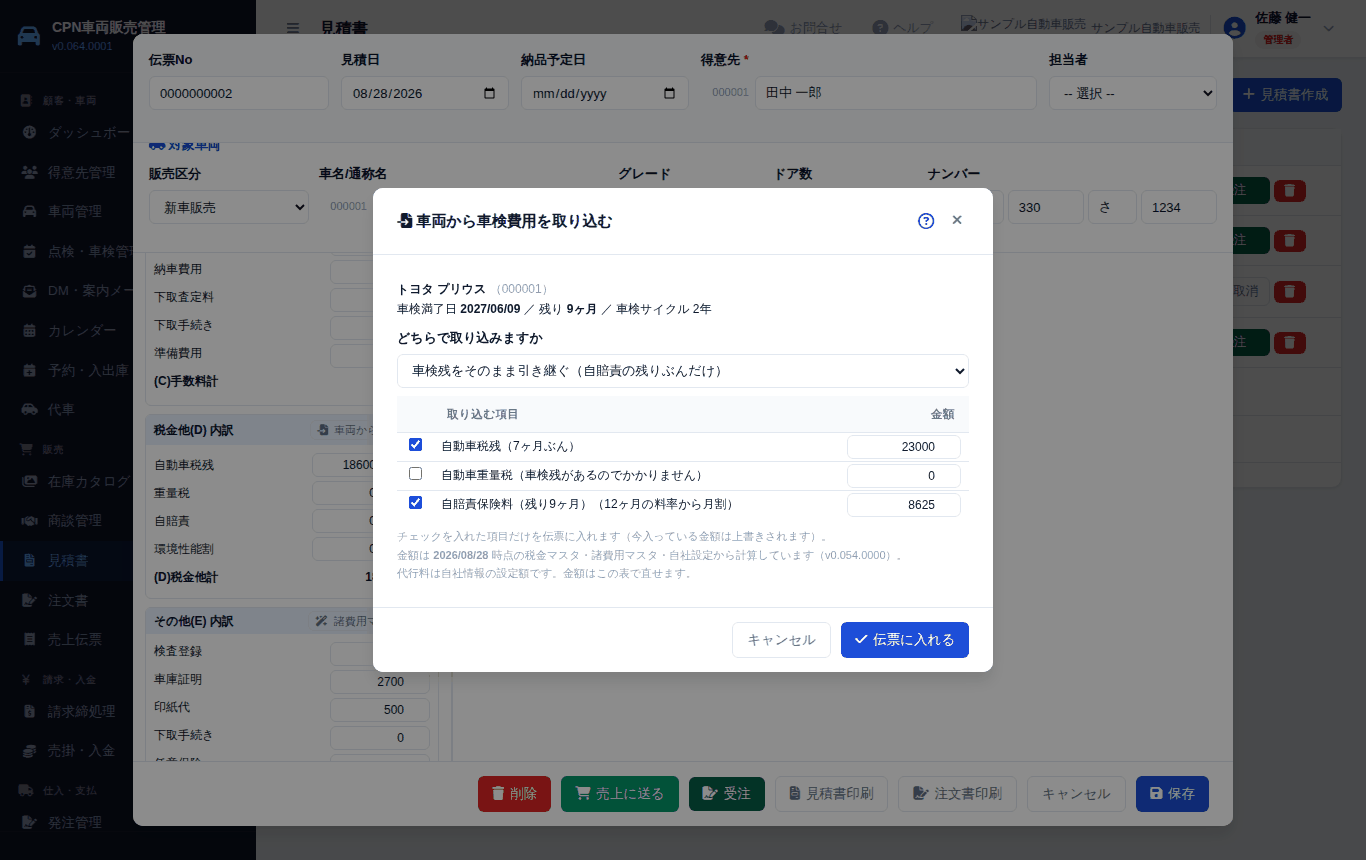1366x860 pixels.
Task: Click the 注文書印刷 button
Action: [957, 794]
